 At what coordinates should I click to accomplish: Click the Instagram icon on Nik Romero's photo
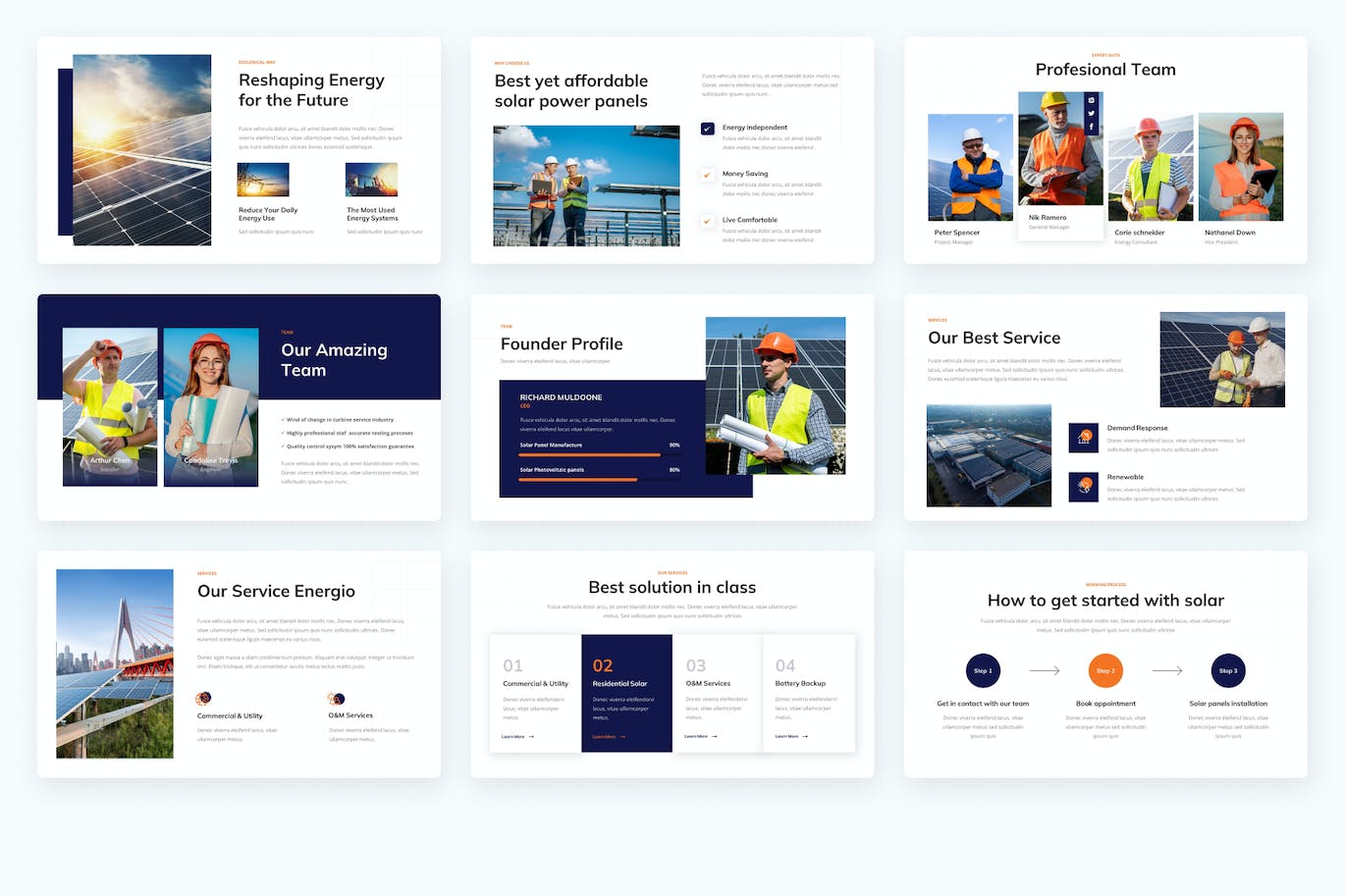pyautogui.click(x=1091, y=100)
